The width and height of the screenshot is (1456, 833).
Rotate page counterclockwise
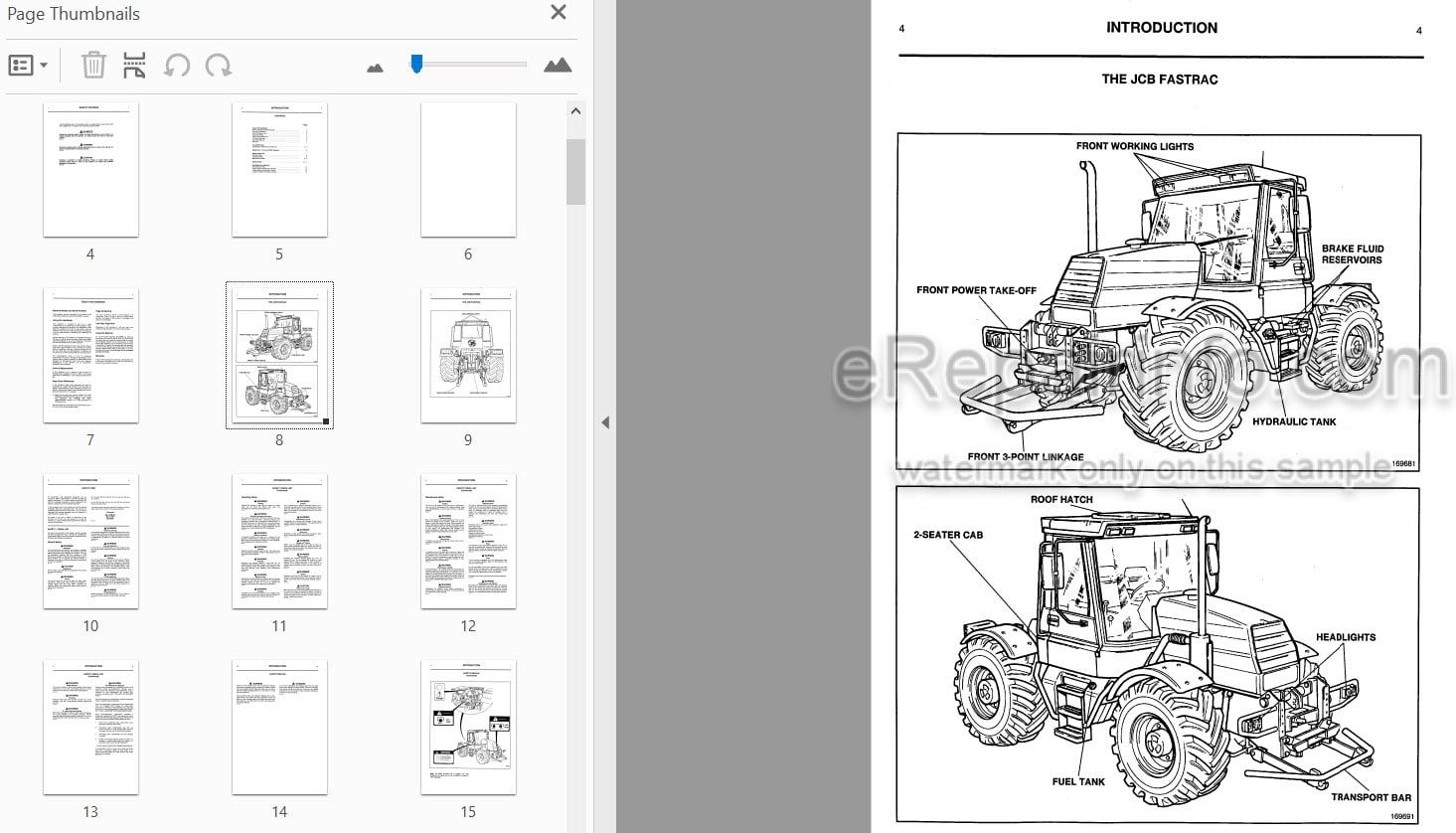click(177, 66)
